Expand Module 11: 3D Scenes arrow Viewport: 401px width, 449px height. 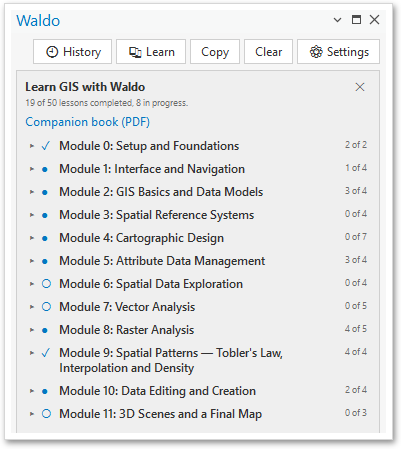[x=32, y=414]
